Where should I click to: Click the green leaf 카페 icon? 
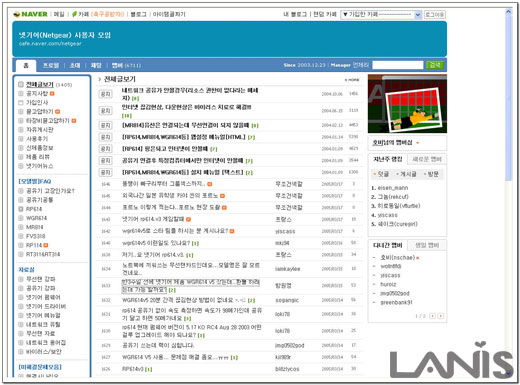74,14
